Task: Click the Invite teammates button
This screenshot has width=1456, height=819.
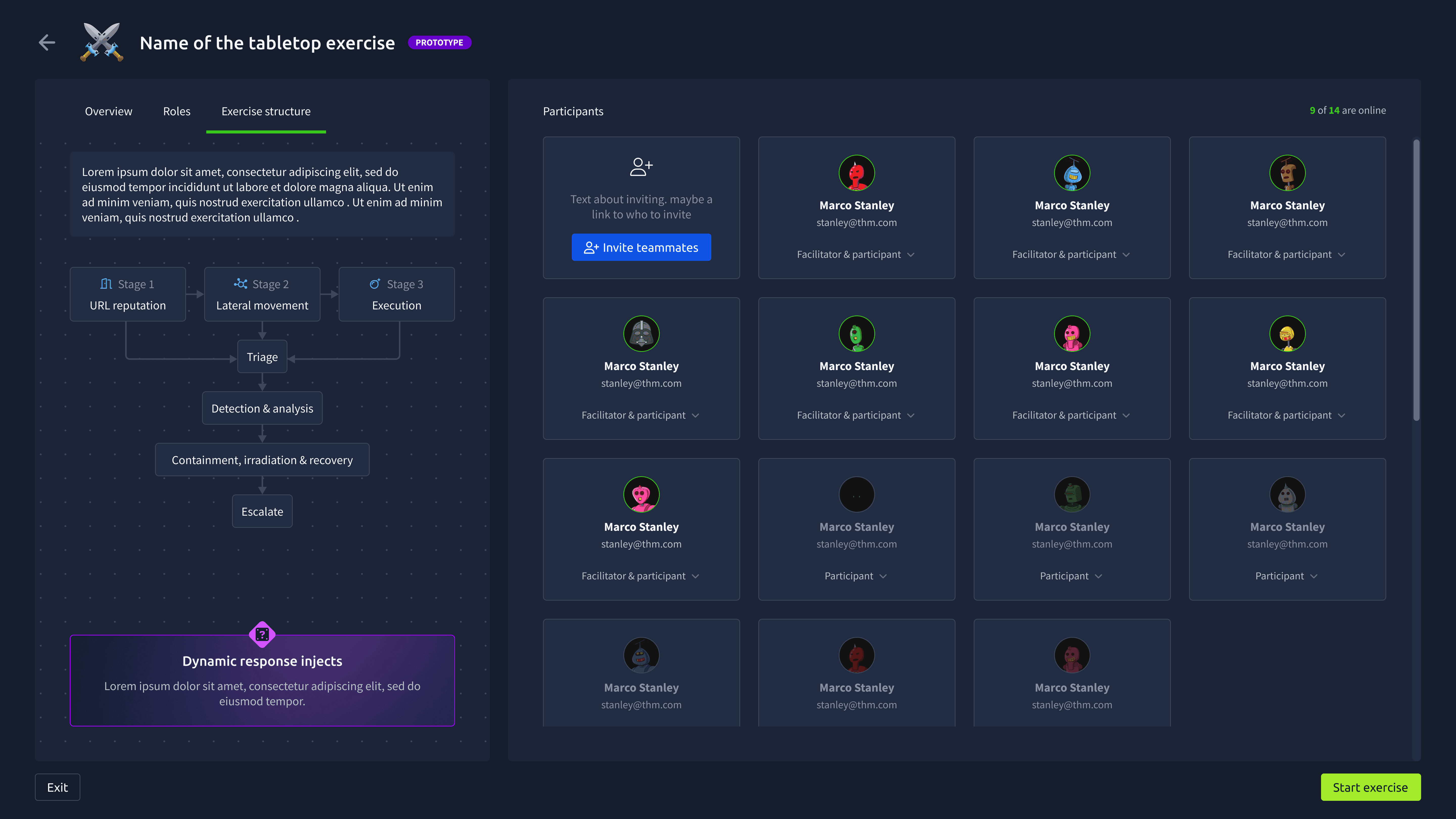Action: [x=641, y=247]
